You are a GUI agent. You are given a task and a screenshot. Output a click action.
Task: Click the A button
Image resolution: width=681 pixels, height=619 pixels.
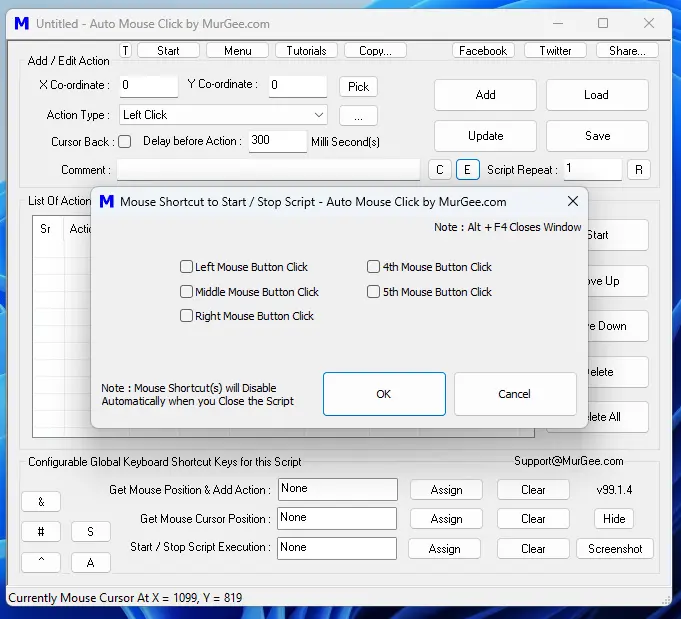click(x=90, y=563)
